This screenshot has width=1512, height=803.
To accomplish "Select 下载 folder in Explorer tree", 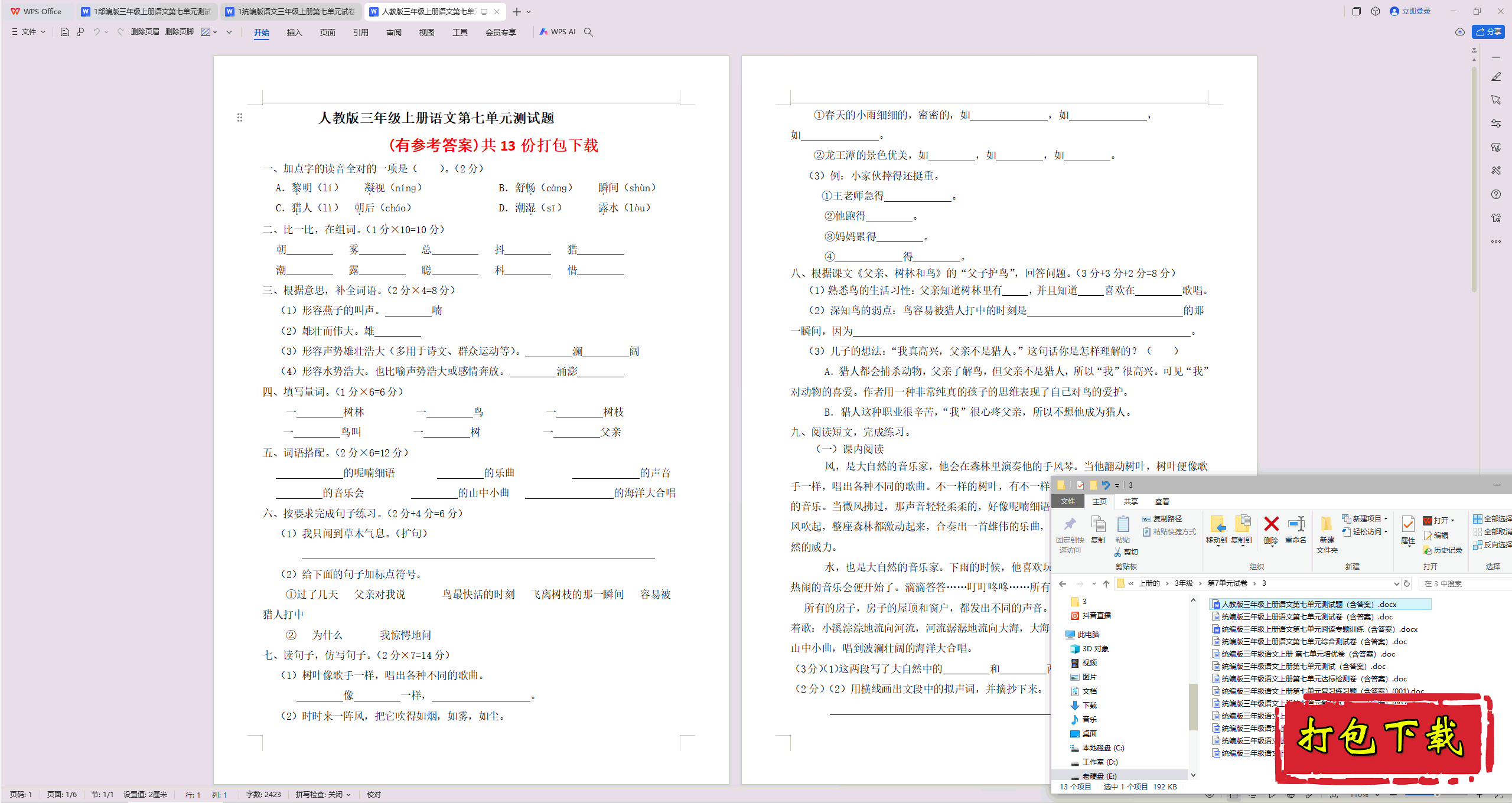I will point(1084,706).
